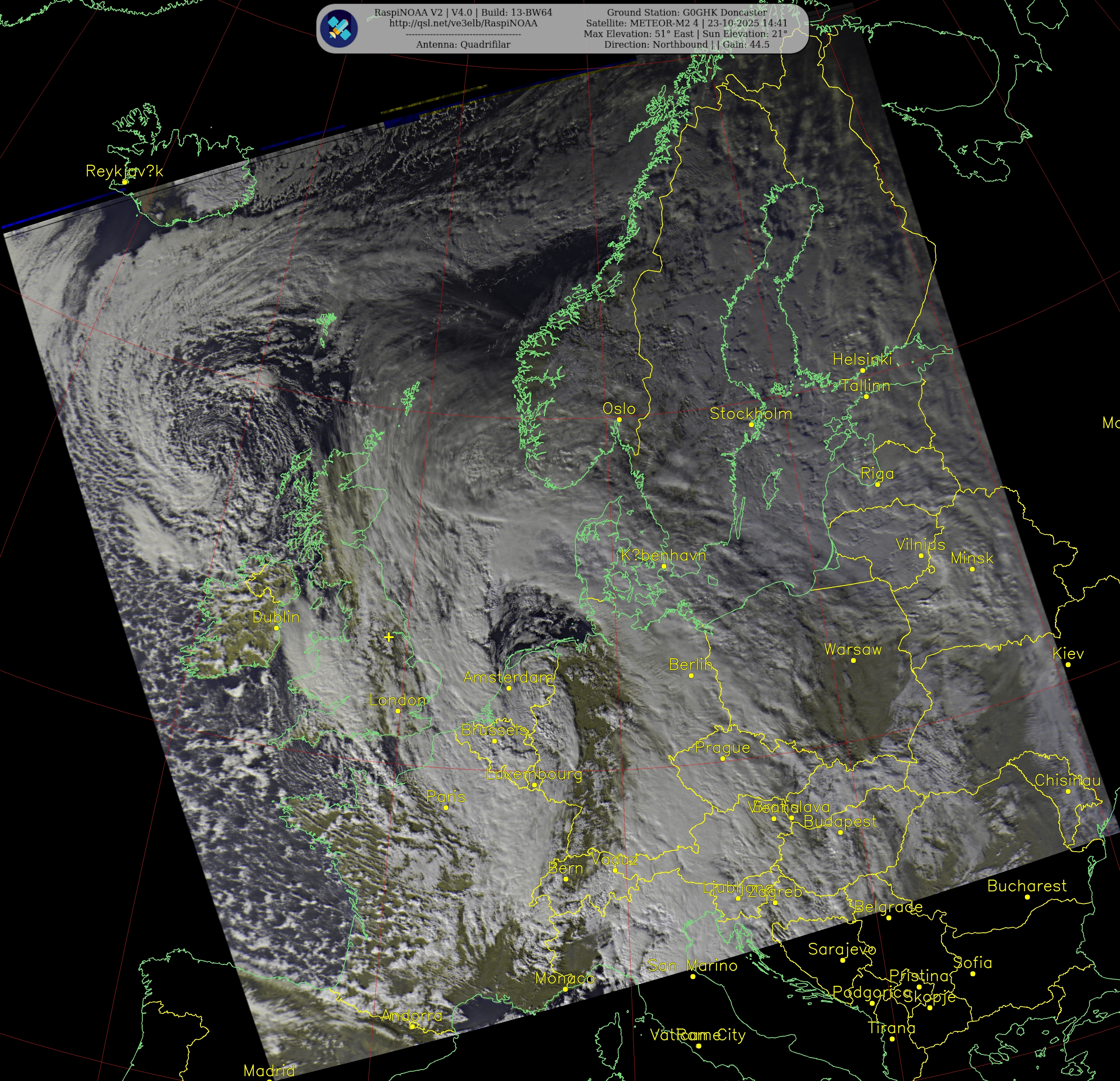1120x1081 pixels.
Task: Click the Antenna Quadrifilar text
Action: pyautogui.click(x=463, y=45)
